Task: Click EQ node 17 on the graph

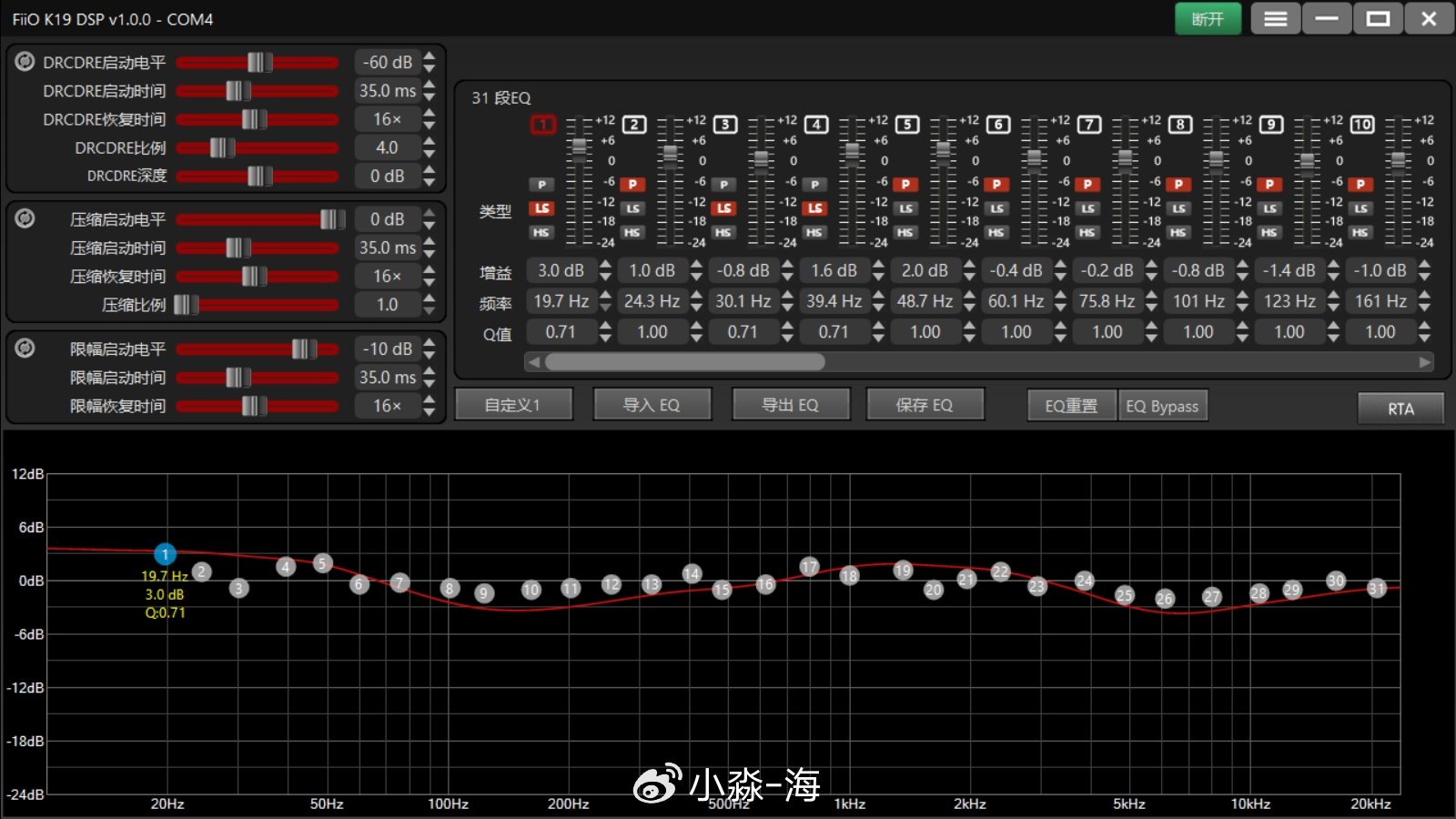Action: click(809, 567)
